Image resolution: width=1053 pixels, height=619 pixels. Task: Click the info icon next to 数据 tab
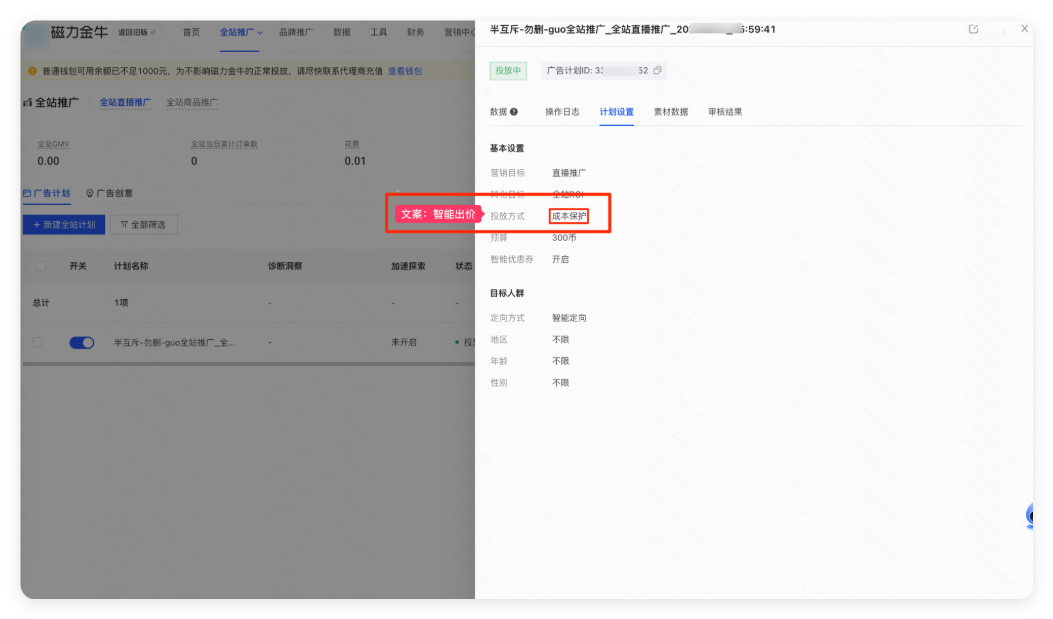click(x=512, y=111)
